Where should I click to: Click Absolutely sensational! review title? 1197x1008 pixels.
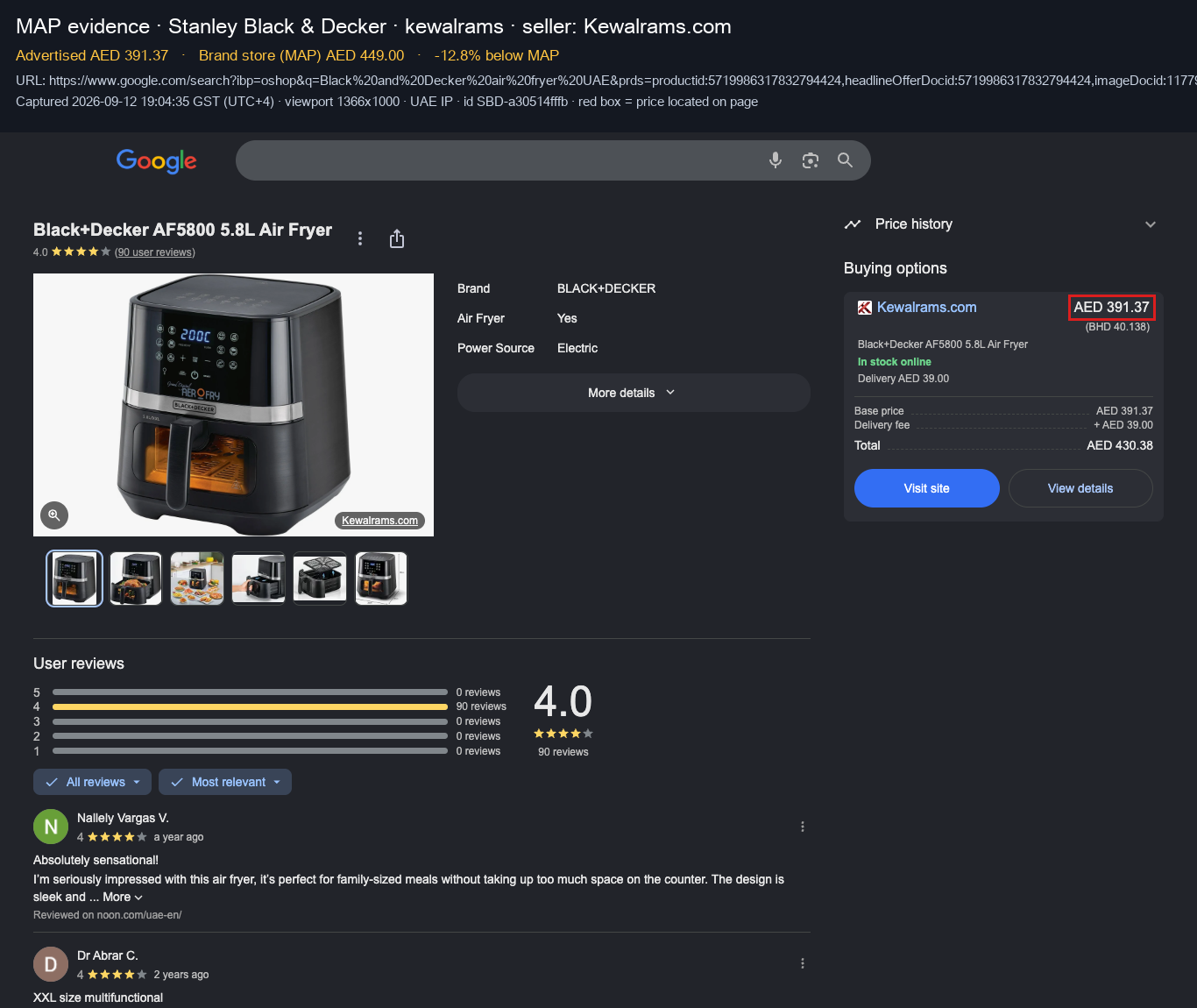point(96,860)
